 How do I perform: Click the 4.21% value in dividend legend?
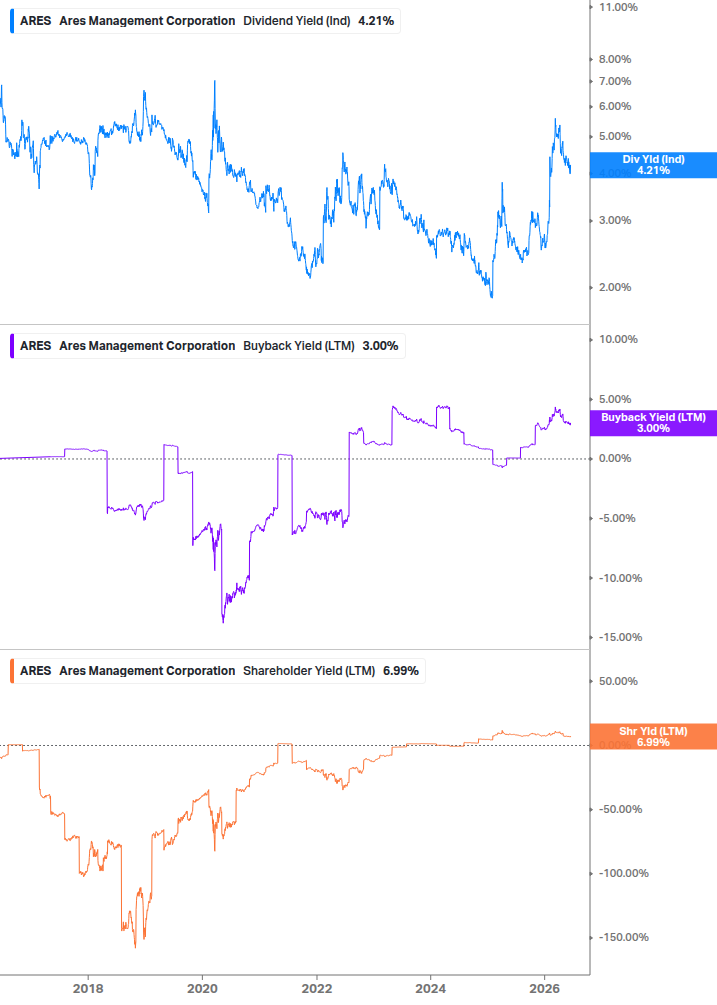point(376,21)
